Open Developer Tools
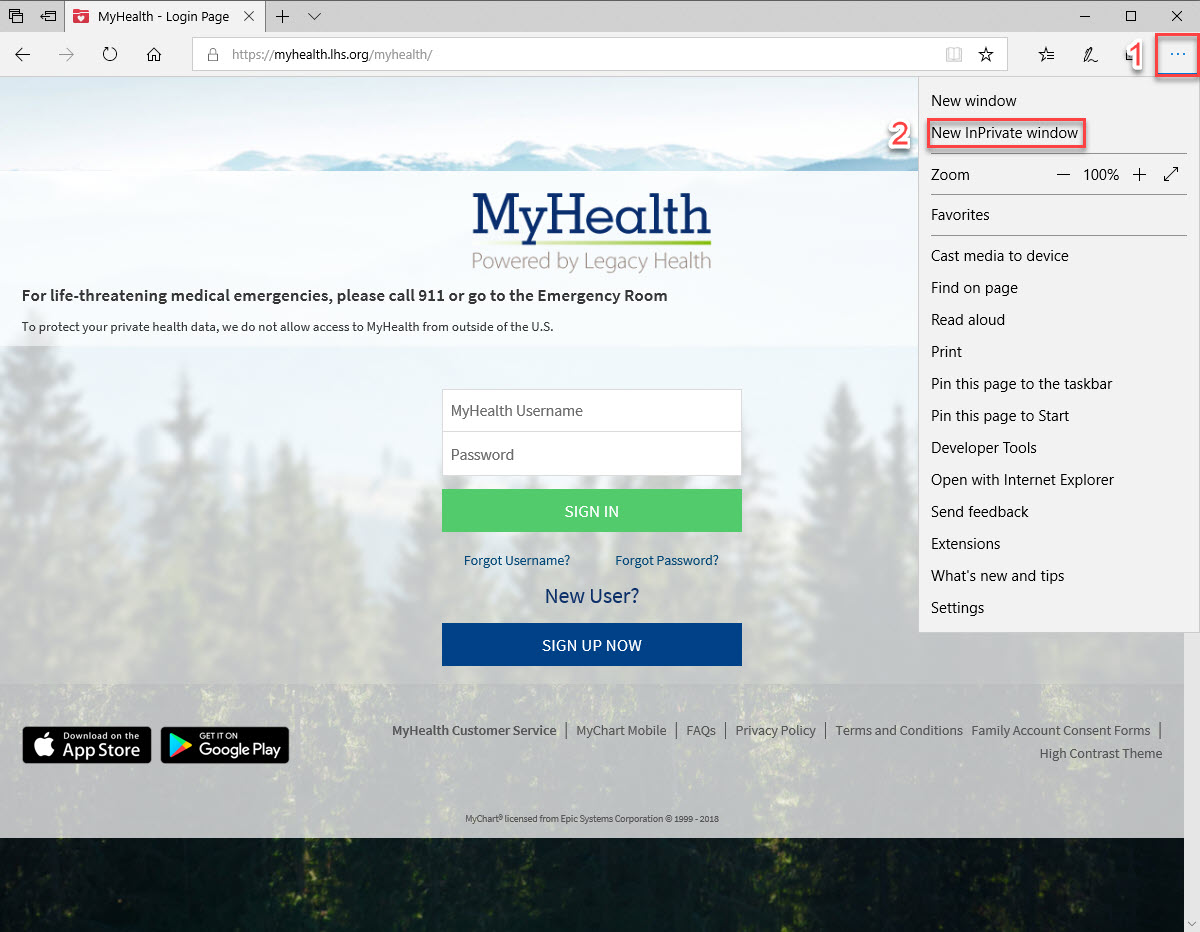 984,448
